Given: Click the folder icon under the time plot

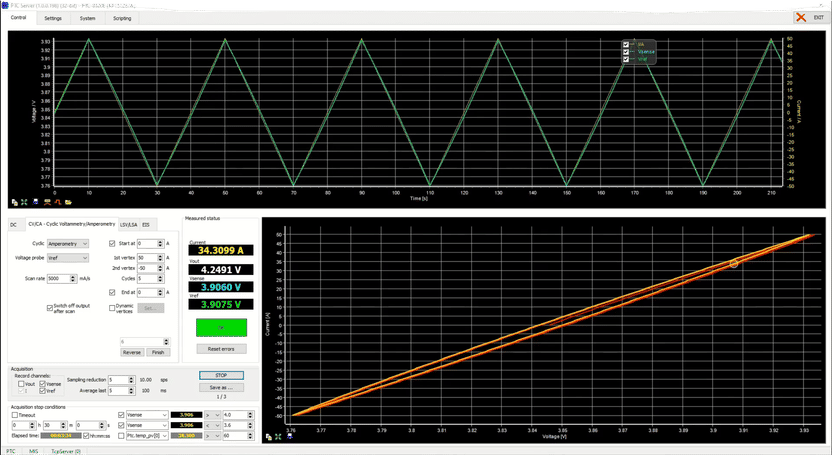Looking at the screenshot, I should [x=68, y=202].
